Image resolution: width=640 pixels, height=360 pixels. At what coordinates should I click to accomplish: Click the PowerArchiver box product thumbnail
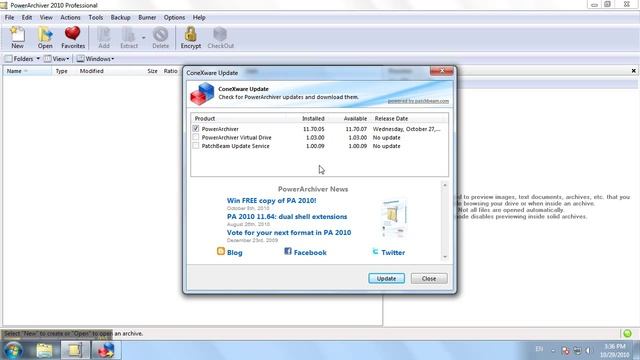tap(394, 218)
